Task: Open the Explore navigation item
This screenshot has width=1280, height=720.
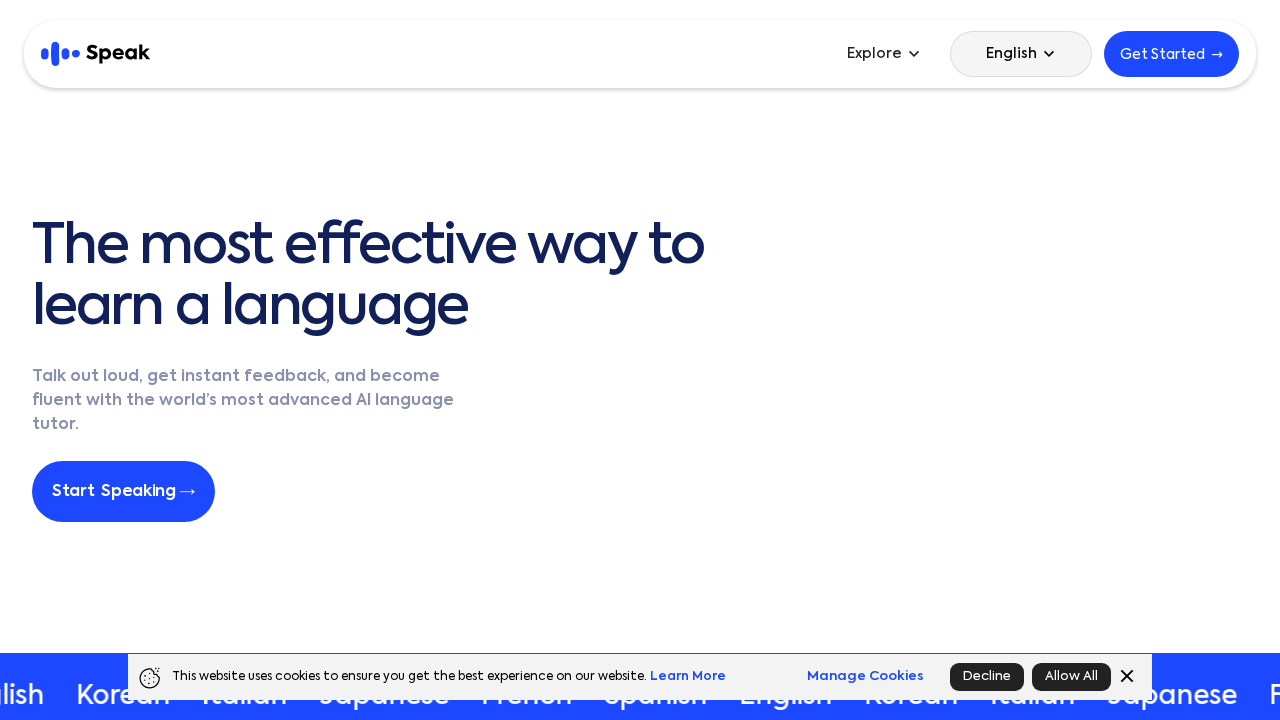Action: 874,53
